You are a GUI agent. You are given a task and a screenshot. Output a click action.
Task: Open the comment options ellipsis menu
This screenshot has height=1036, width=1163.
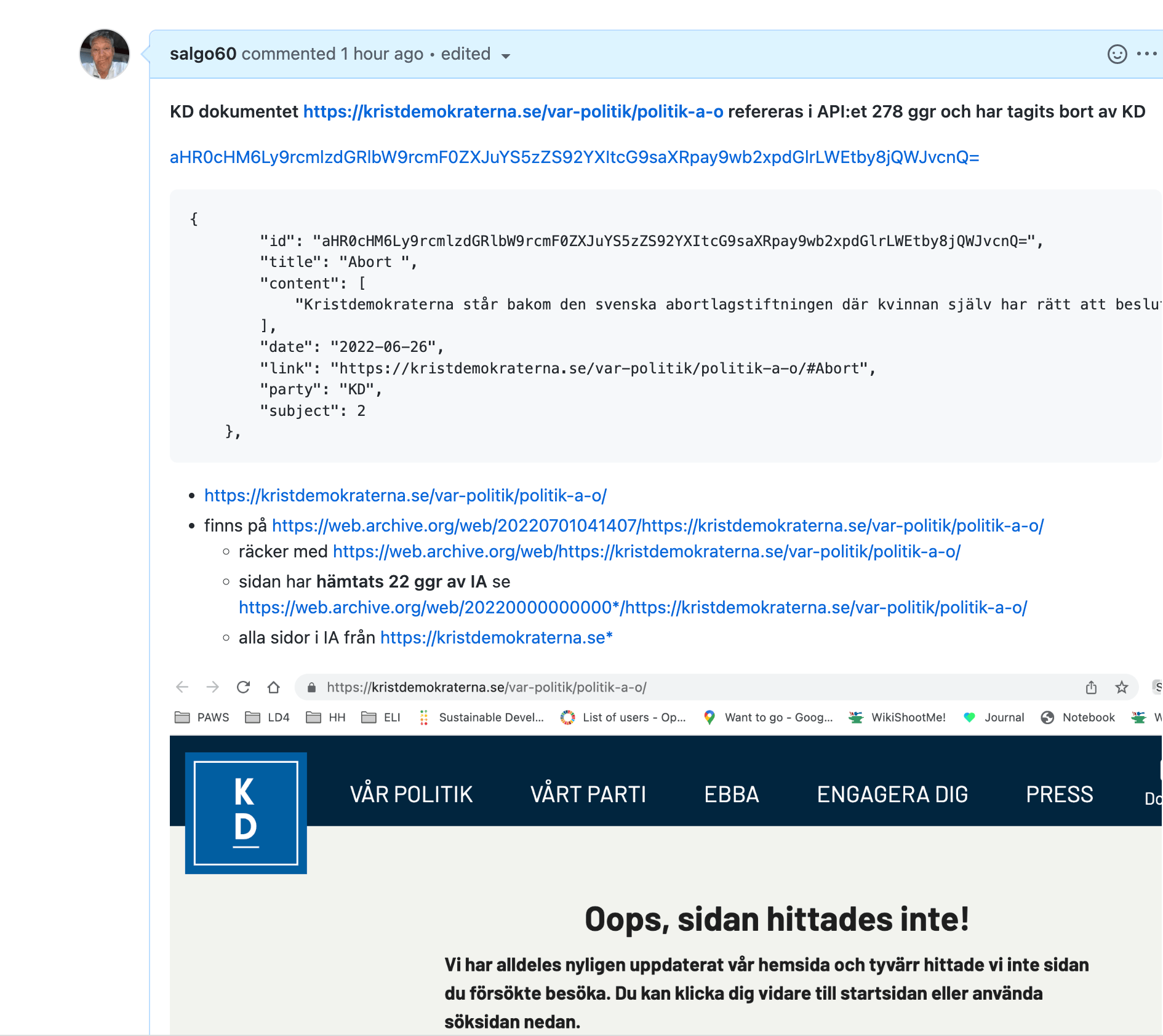coord(1146,54)
